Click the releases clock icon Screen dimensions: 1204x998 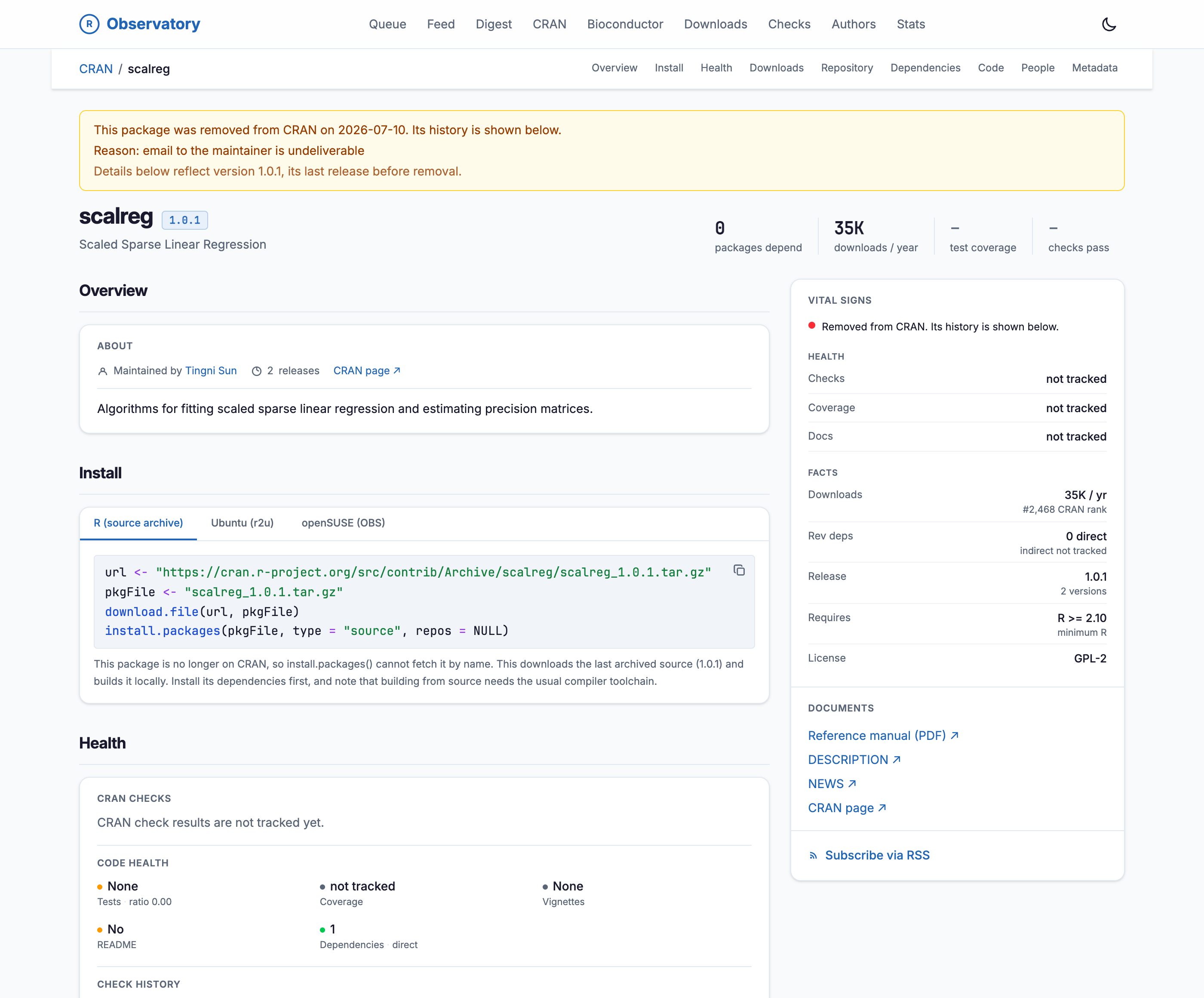[x=257, y=371]
